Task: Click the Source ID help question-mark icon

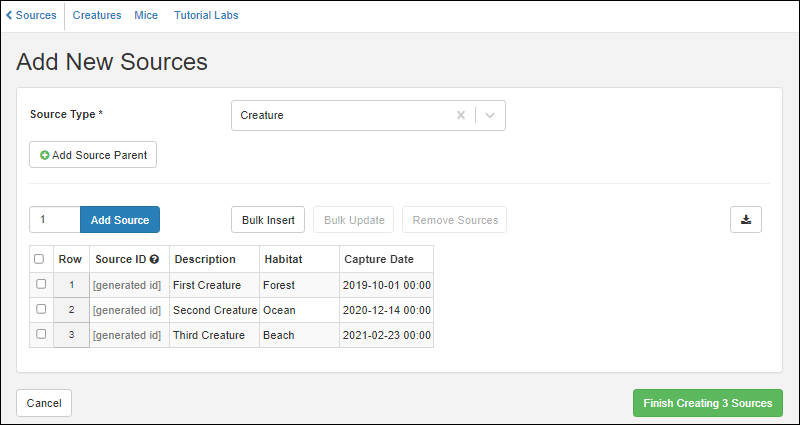Action: [155, 259]
